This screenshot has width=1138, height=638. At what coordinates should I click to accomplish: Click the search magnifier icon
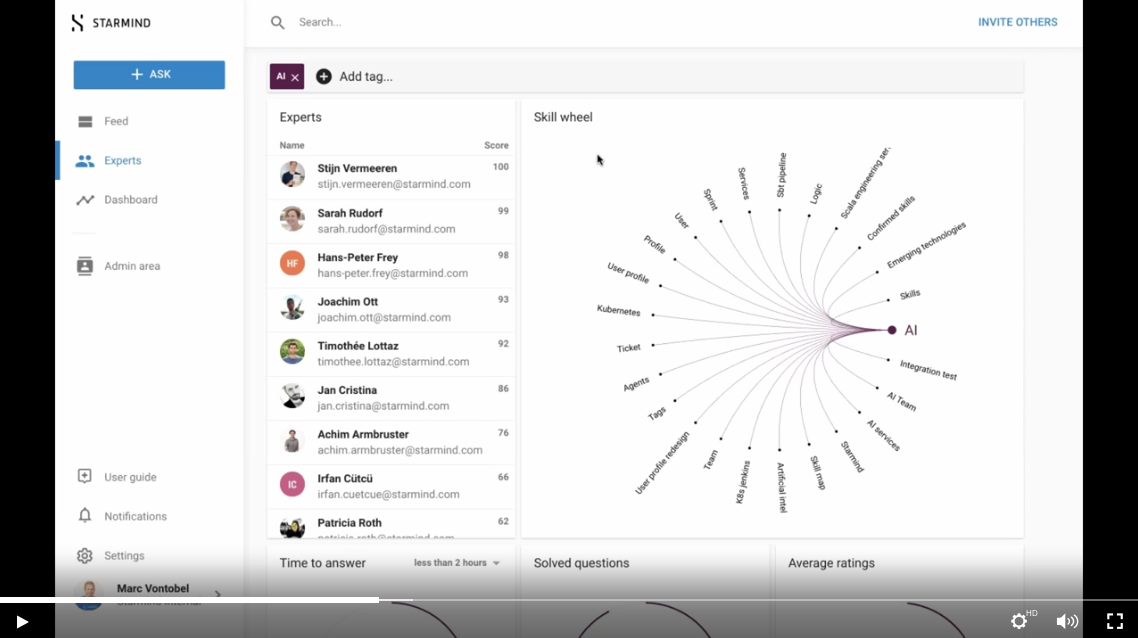pyautogui.click(x=277, y=23)
